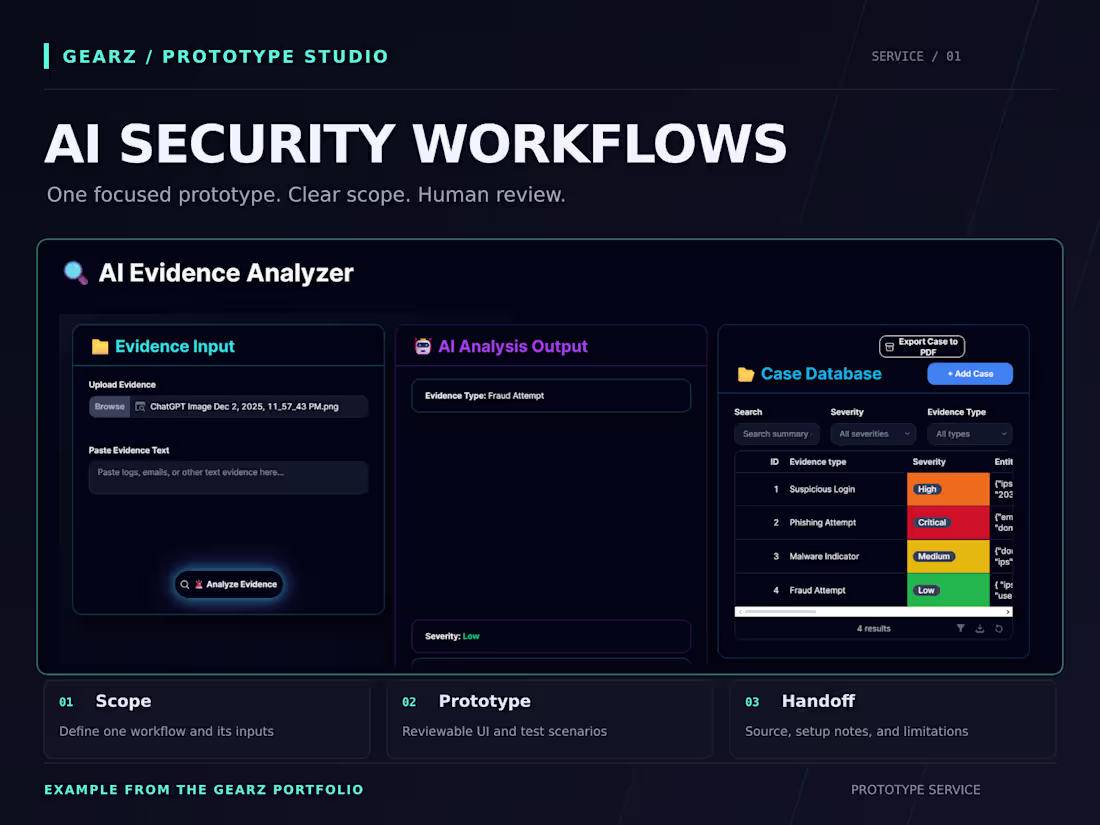Click the Paste Evidence Text area
Viewport: 1100px width, 825px height.
228,478
